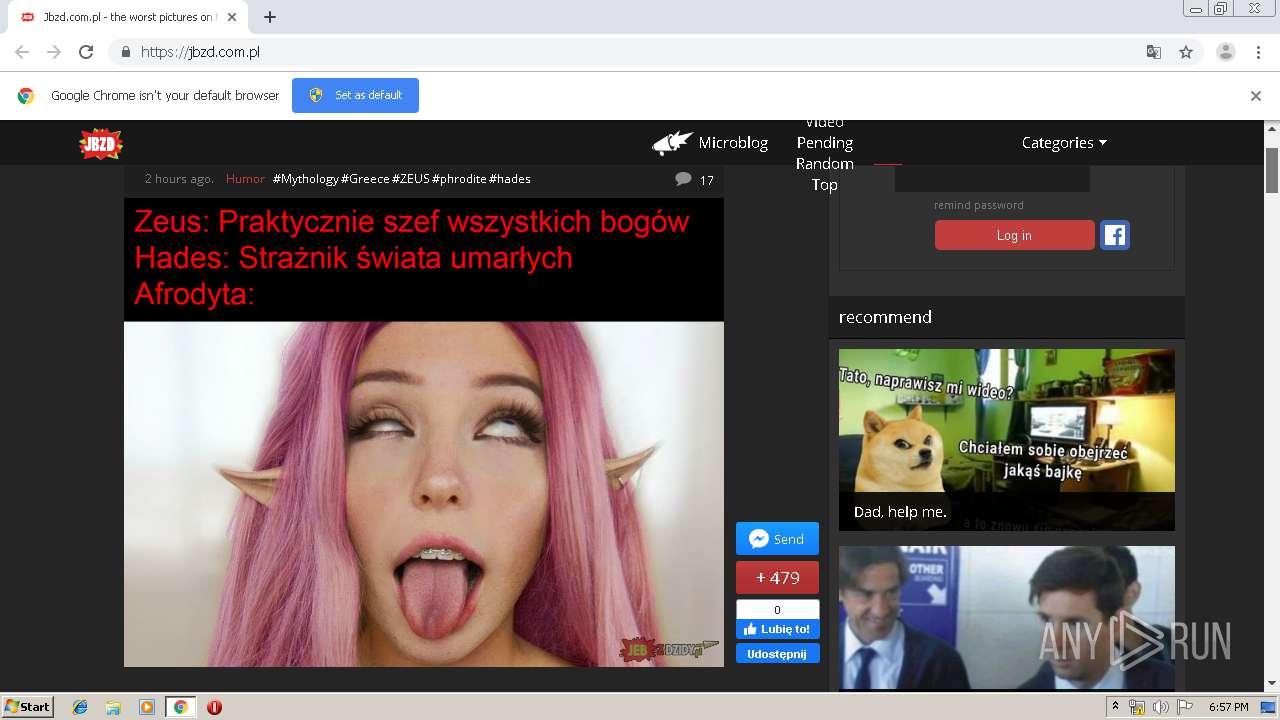The image size is (1280, 720).
Task: Open the Zeus Hades Afrodyta meme image
Action: tap(424, 432)
